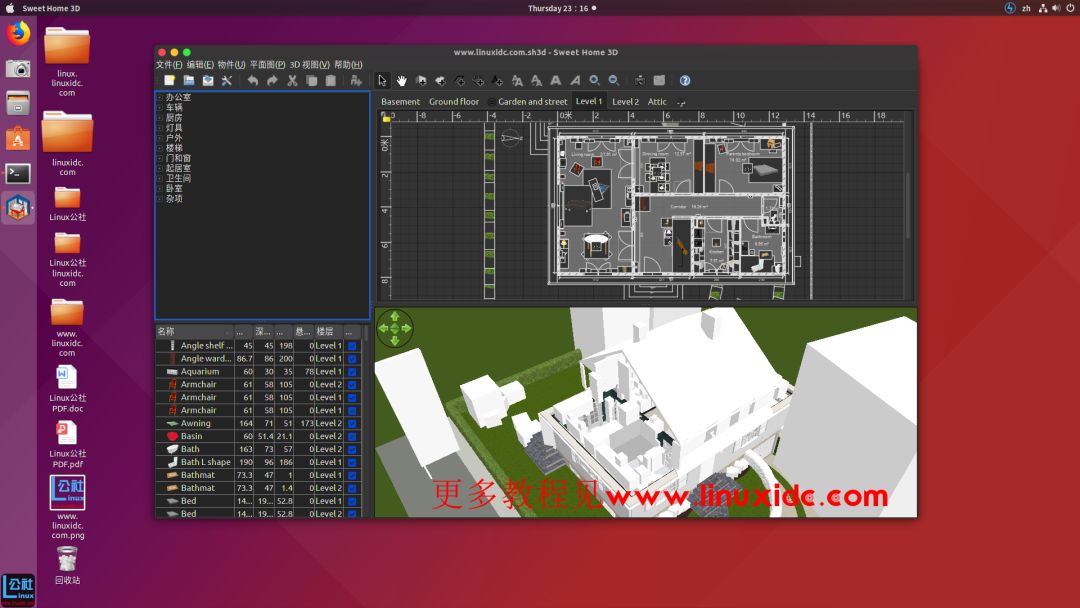Image resolution: width=1080 pixels, height=608 pixels.
Task: Click the Zoom out magnifier icon
Action: (x=614, y=81)
